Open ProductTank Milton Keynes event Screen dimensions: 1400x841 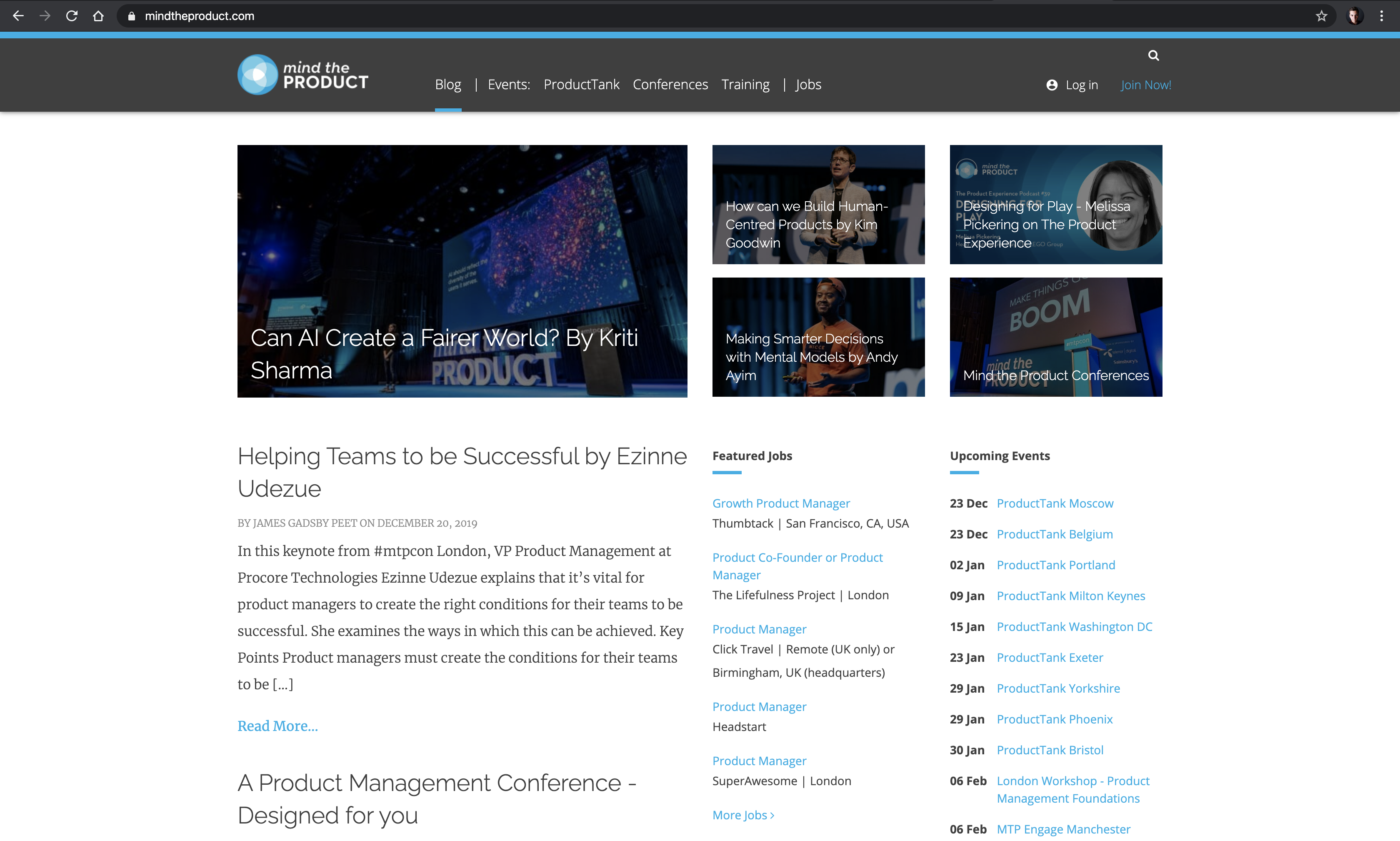coord(1070,596)
